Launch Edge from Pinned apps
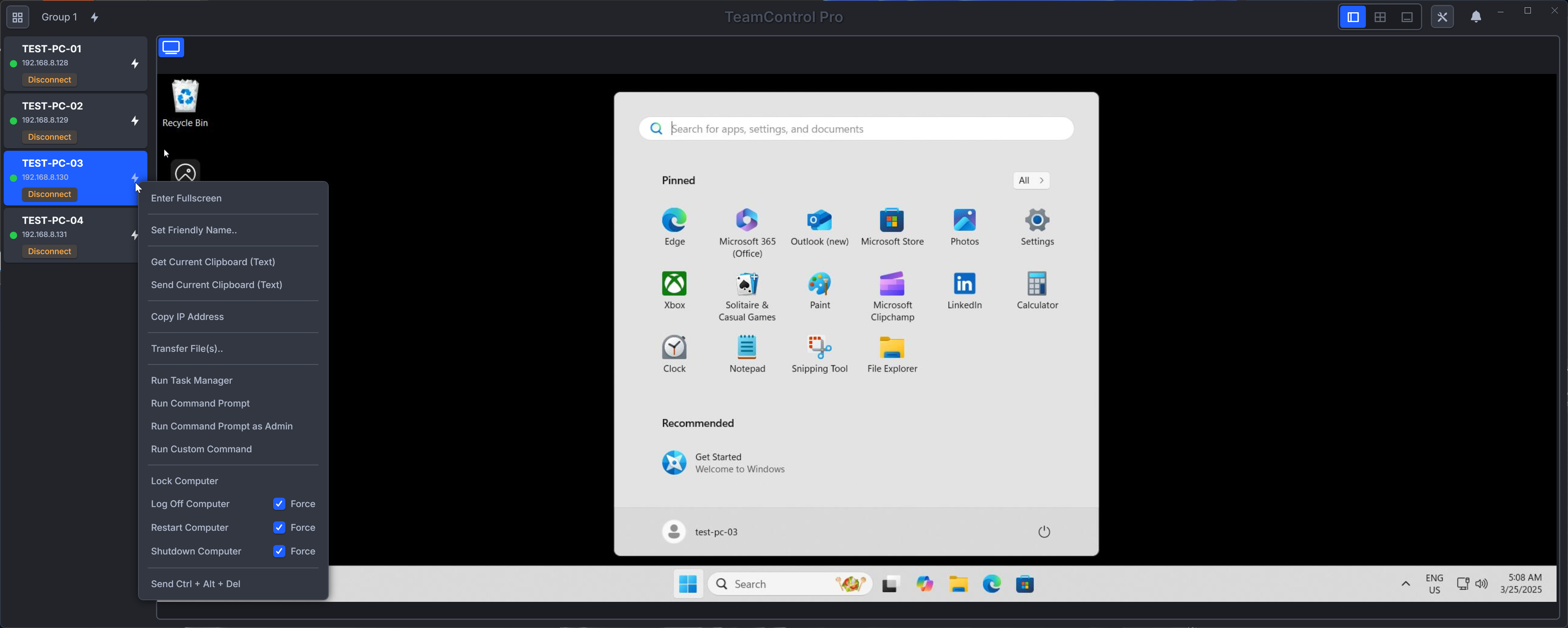 [675, 227]
